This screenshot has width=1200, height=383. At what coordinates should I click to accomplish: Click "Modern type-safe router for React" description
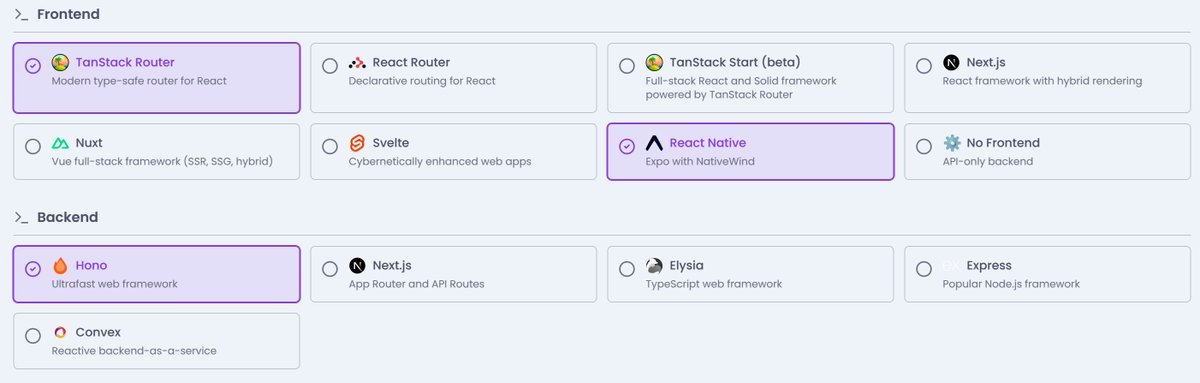pos(139,81)
